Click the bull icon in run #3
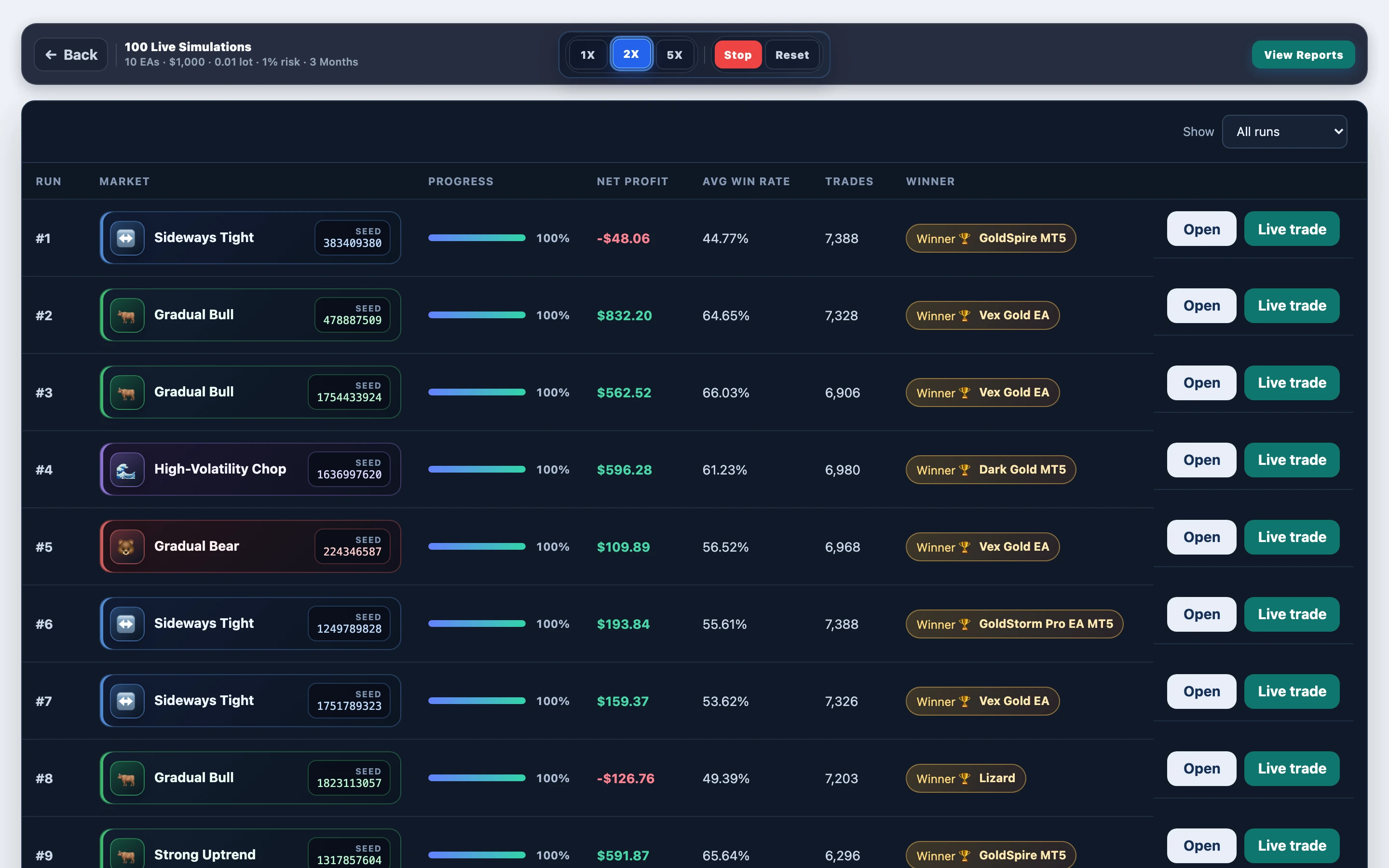Viewport: 1389px width, 868px height. [127, 392]
